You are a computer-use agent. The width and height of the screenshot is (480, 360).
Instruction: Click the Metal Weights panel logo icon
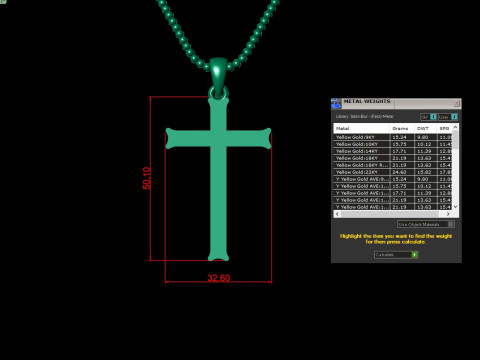[336, 104]
